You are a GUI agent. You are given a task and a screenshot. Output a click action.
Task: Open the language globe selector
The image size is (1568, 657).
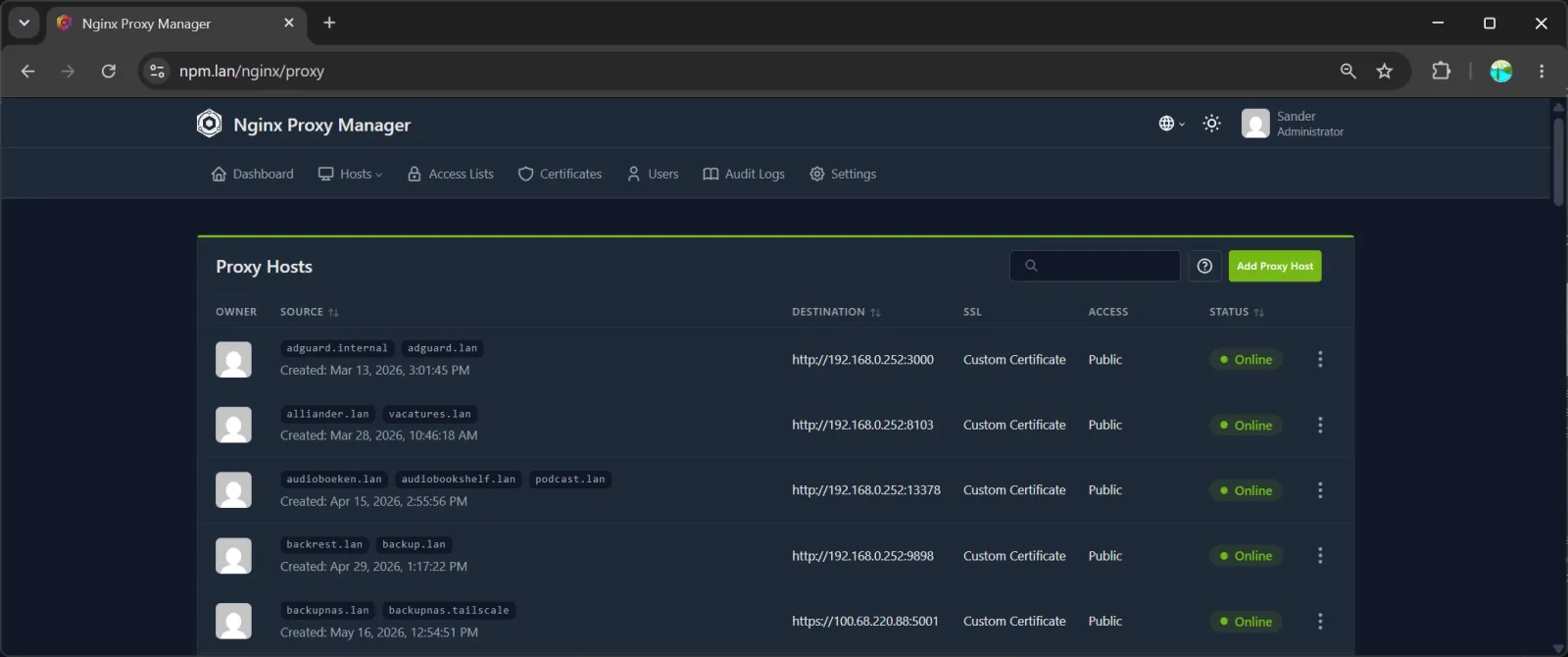click(x=1171, y=124)
